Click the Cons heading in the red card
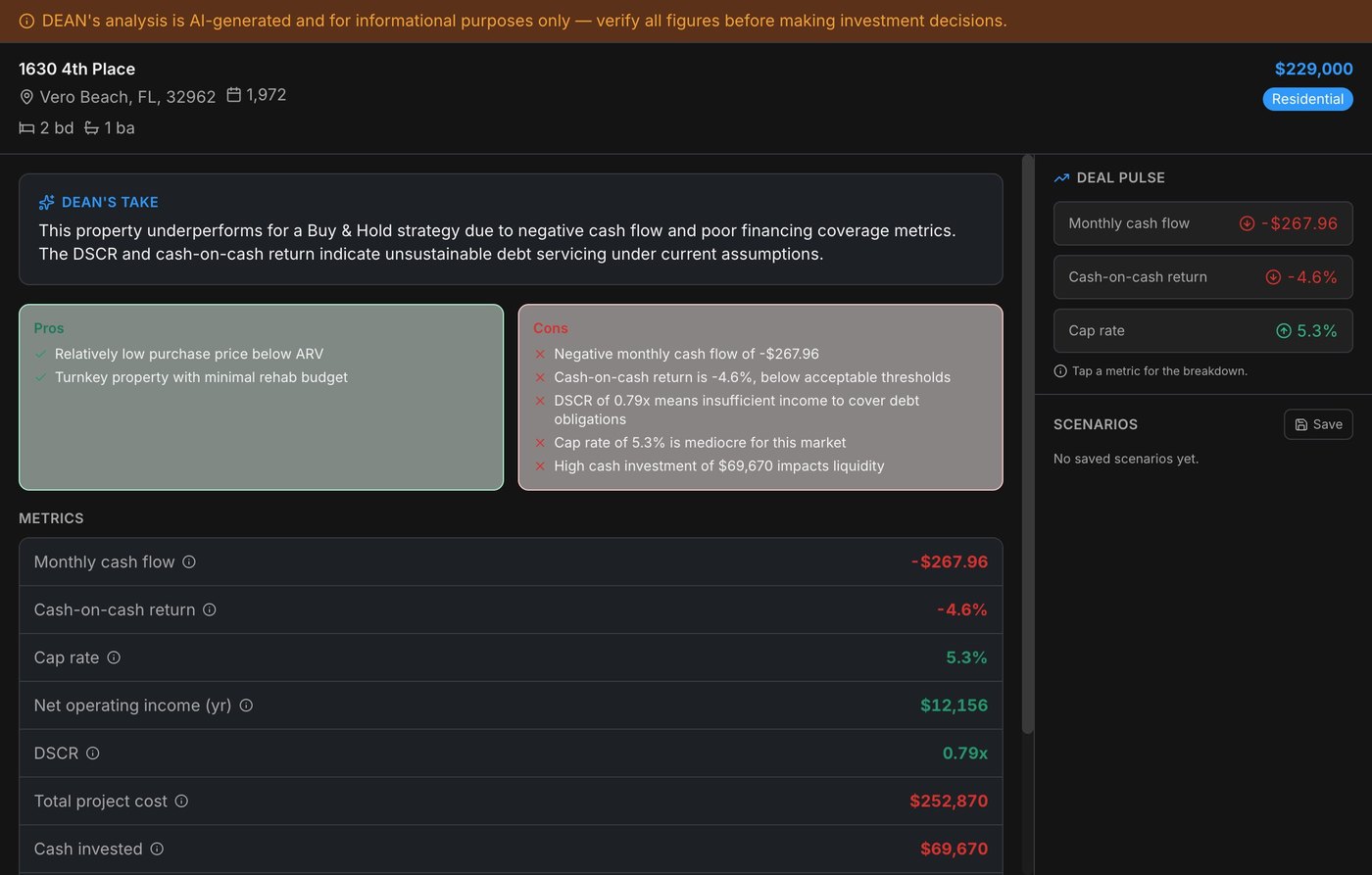 [x=551, y=328]
